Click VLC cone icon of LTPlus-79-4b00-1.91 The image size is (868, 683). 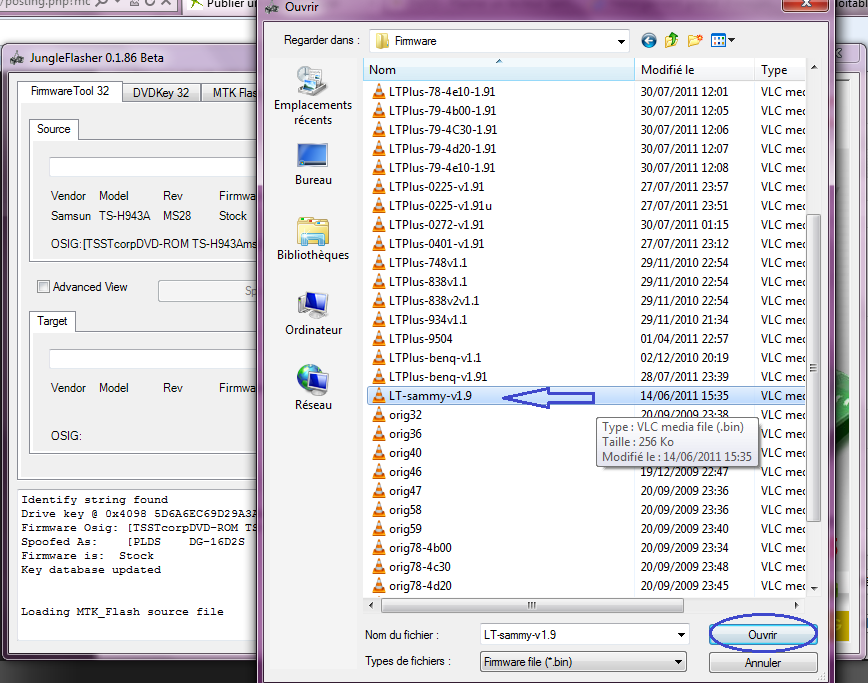coord(379,111)
